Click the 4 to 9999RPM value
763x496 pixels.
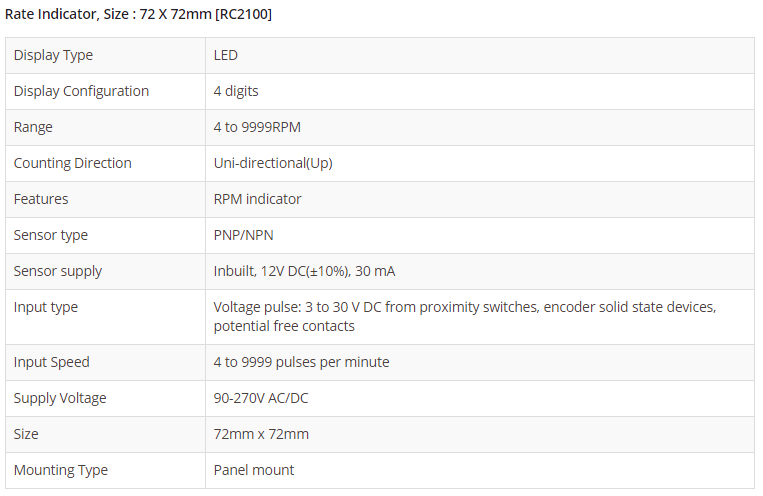(257, 127)
